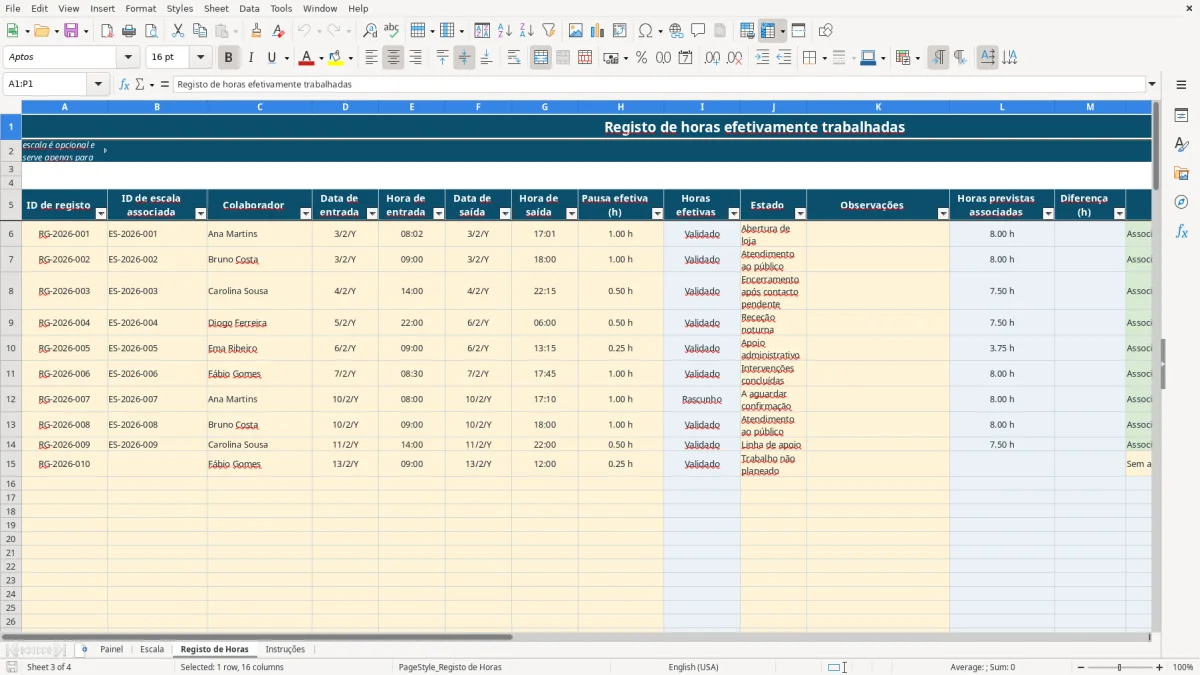Viewport: 1200px width, 675px height.
Task: Switch to the Painel sheet tab
Action: (x=111, y=649)
